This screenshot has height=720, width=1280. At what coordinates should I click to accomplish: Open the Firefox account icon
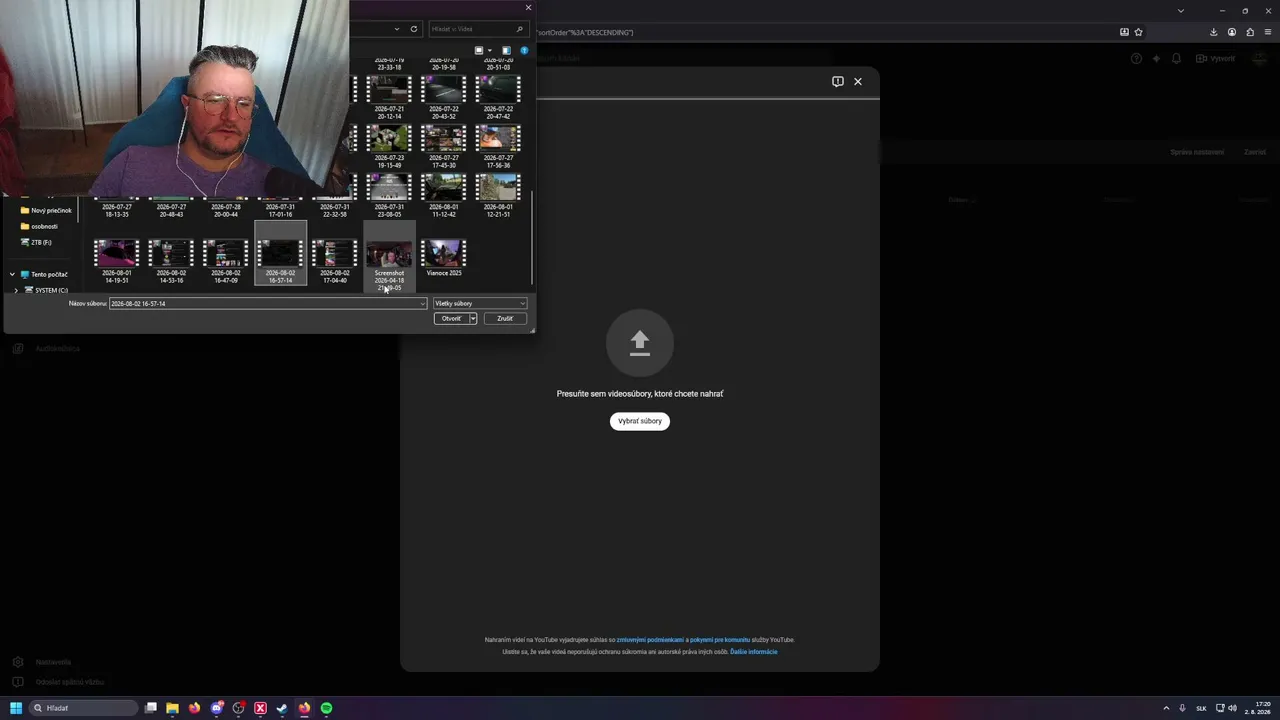pos(1232,32)
